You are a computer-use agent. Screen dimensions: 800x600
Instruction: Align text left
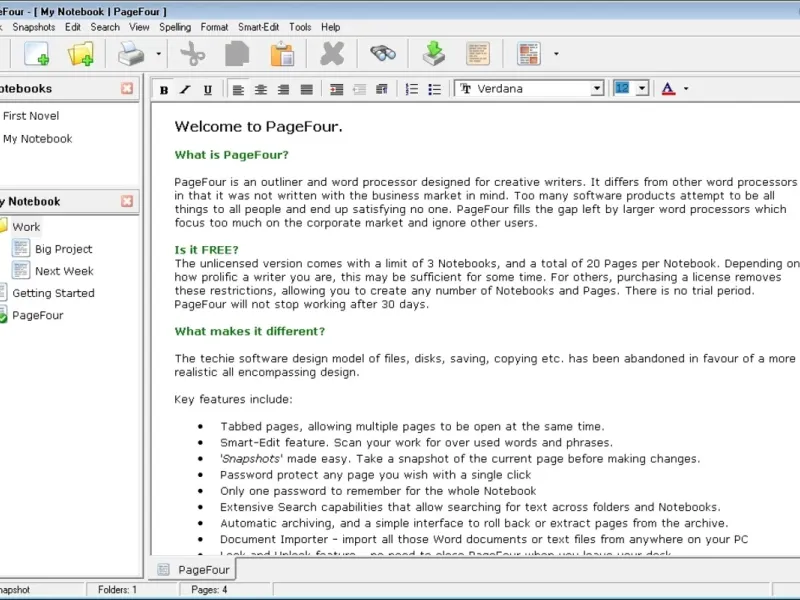[238, 90]
